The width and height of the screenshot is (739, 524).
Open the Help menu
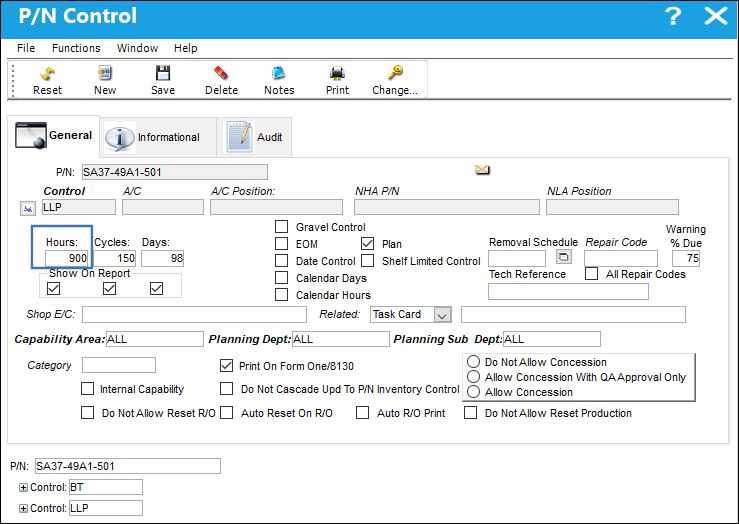(185, 48)
